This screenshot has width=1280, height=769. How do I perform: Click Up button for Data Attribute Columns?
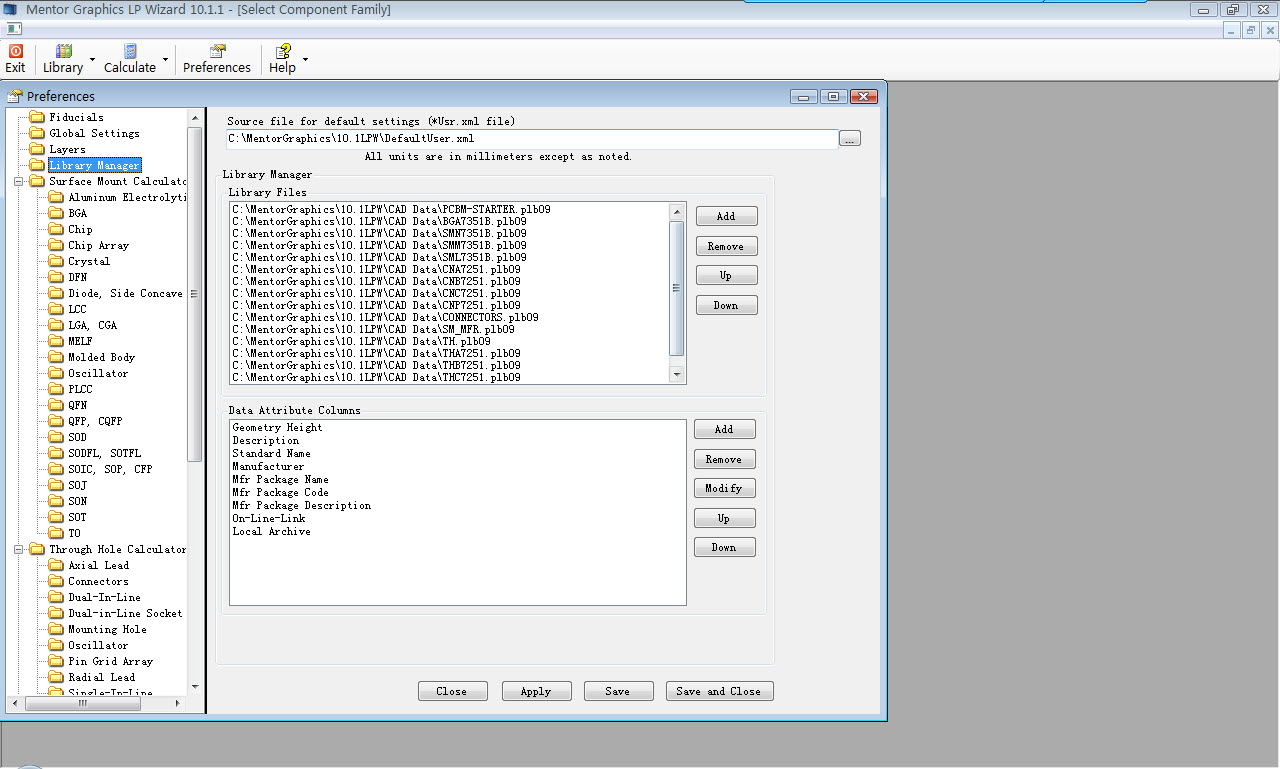click(x=724, y=518)
